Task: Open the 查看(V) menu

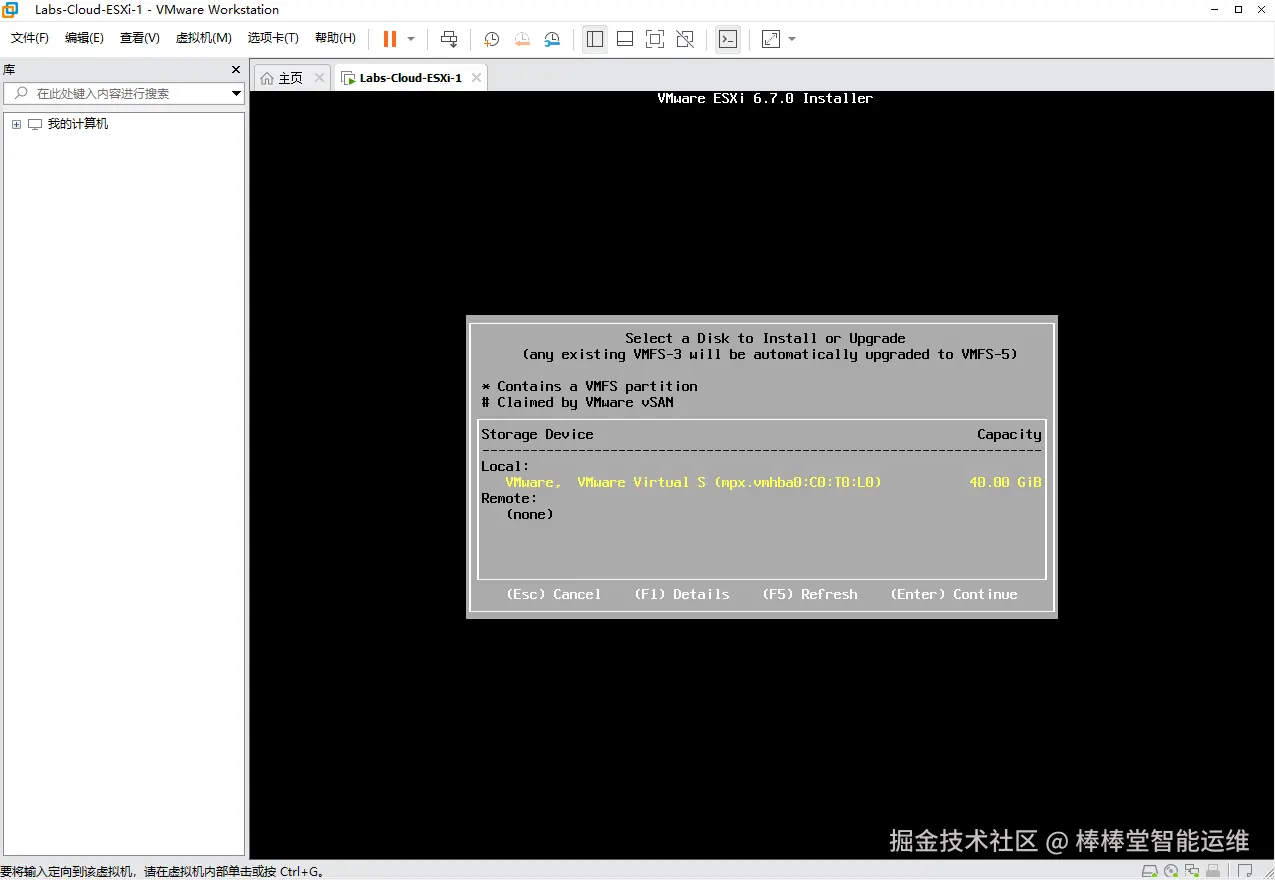Action: point(139,38)
